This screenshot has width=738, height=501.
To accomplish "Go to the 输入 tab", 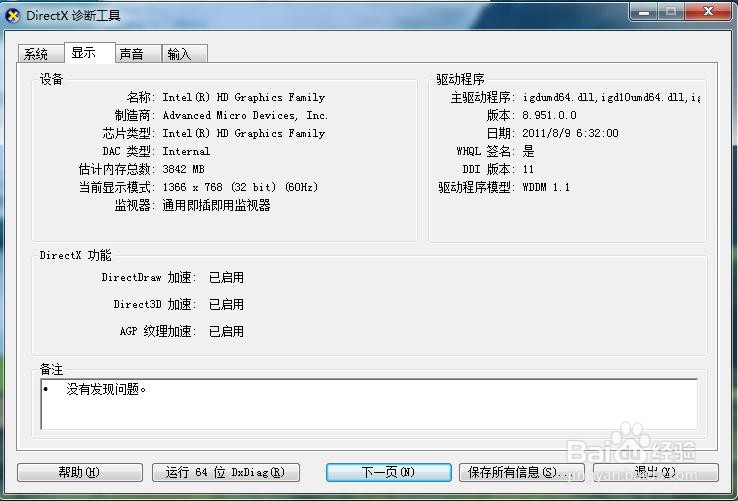I will coord(184,54).
